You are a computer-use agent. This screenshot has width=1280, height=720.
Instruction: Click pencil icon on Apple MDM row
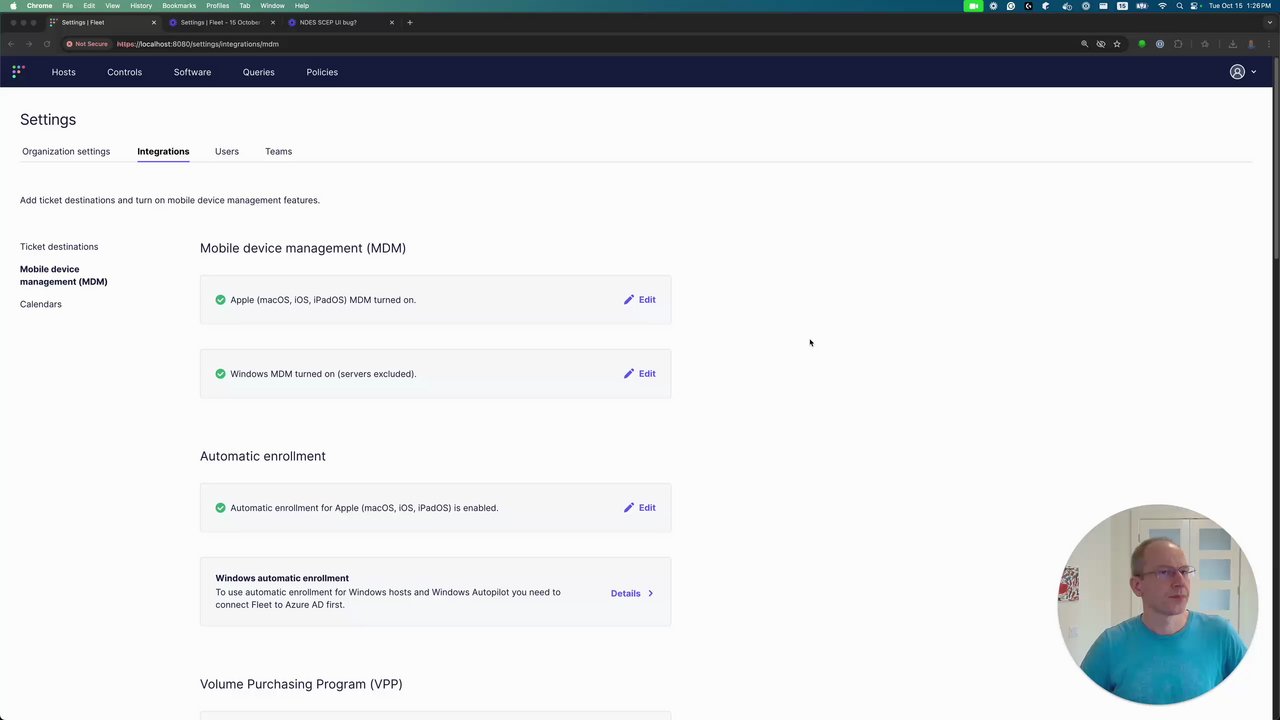629,300
